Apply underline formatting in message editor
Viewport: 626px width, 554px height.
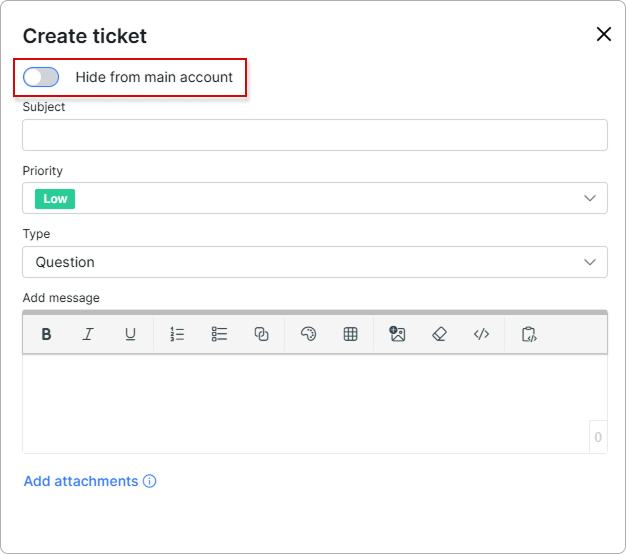point(130,334)
